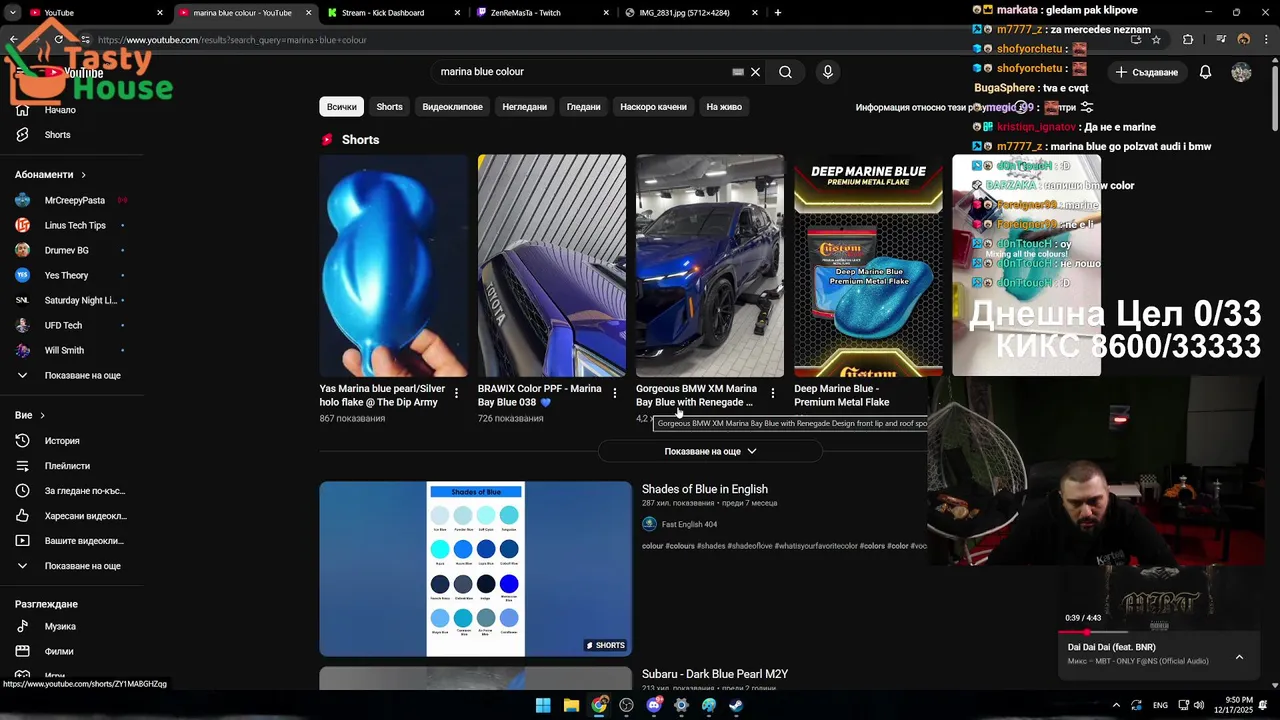Open the Deep Marine Blue short thumbnail

click(868, 265)
